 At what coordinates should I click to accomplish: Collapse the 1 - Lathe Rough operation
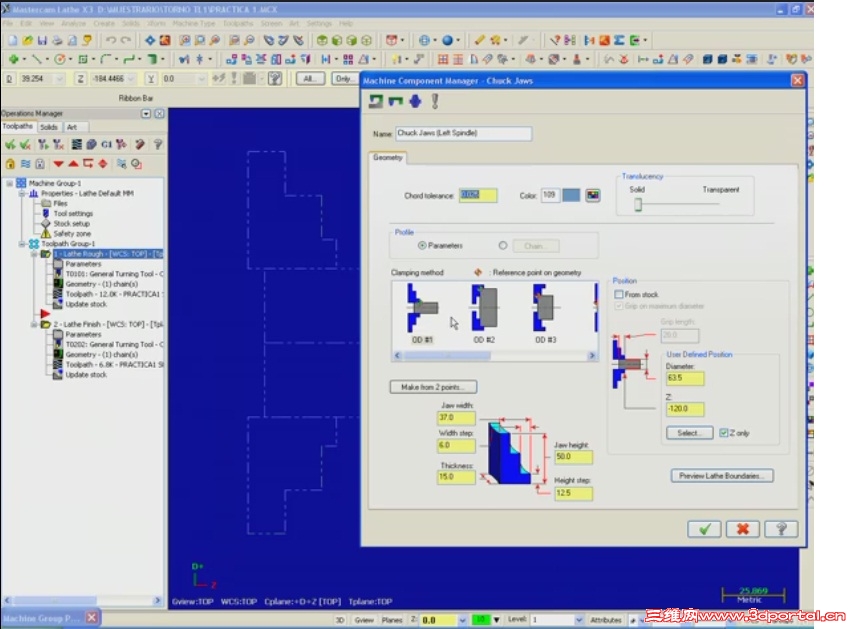point(34,254)
